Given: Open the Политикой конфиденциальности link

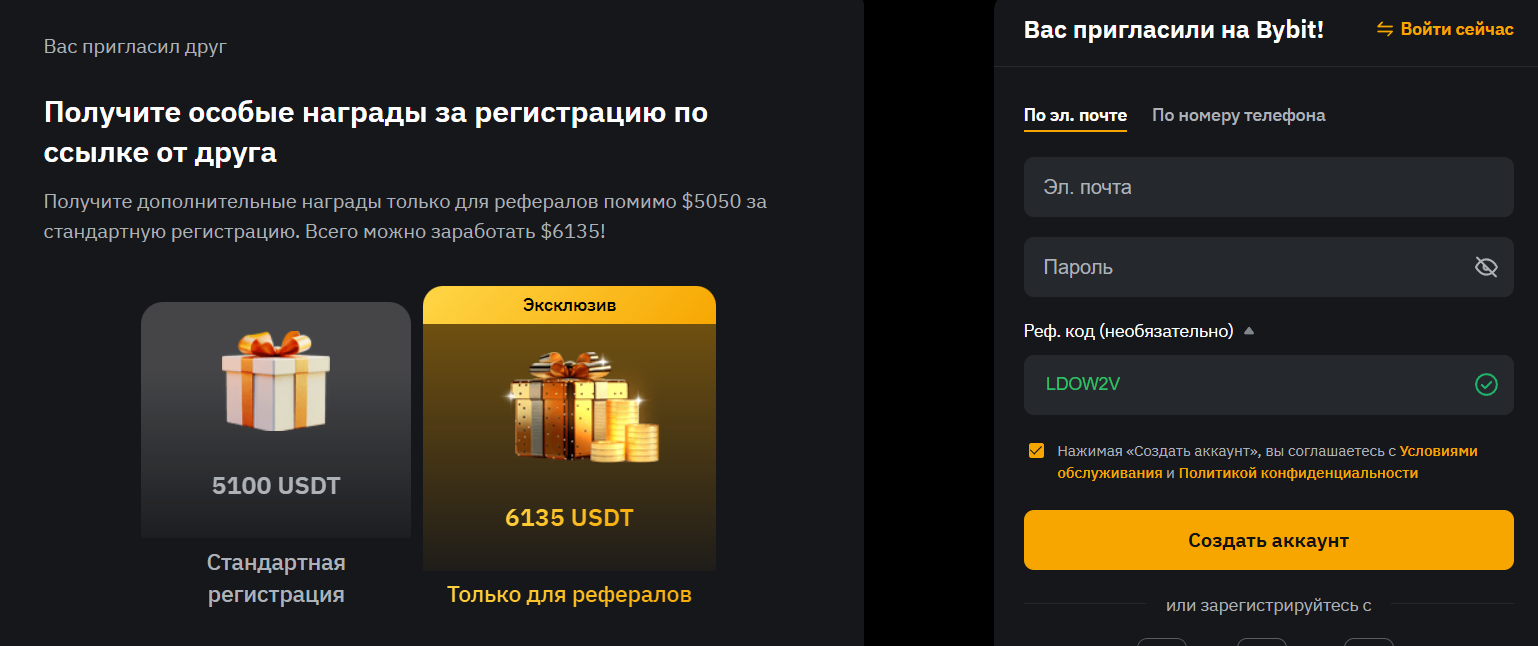Looking at the screenshot, I should point(1298,473).
